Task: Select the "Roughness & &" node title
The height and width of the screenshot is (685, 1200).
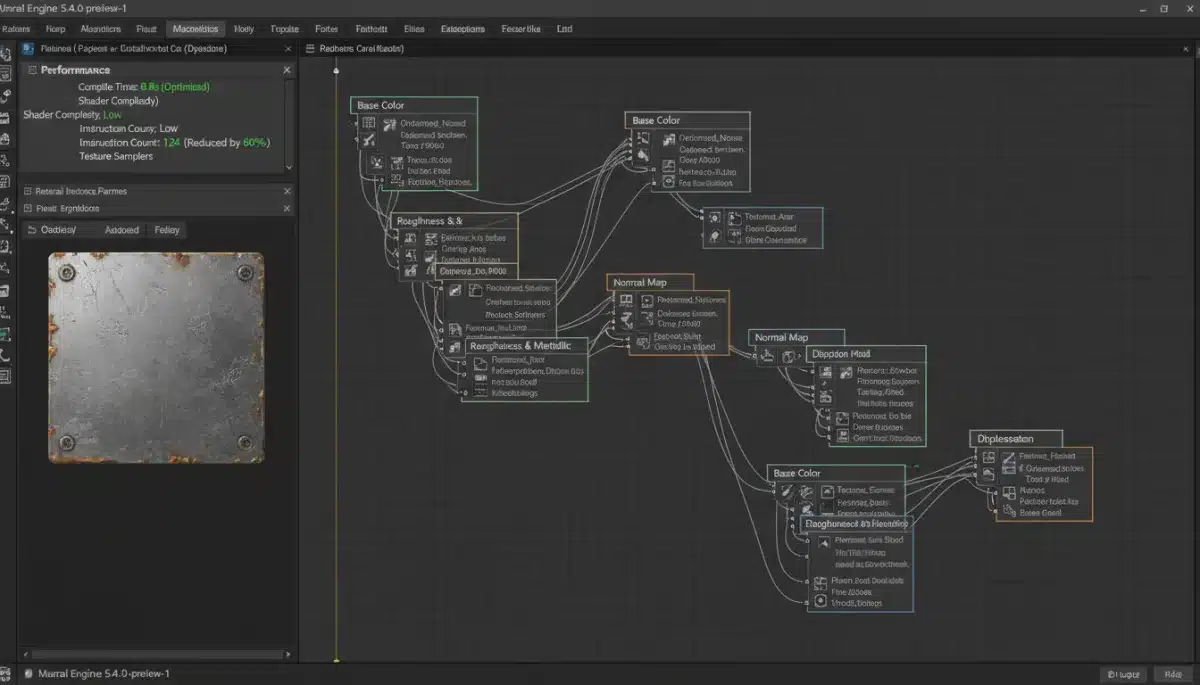Action: click(x=430, y=220)
